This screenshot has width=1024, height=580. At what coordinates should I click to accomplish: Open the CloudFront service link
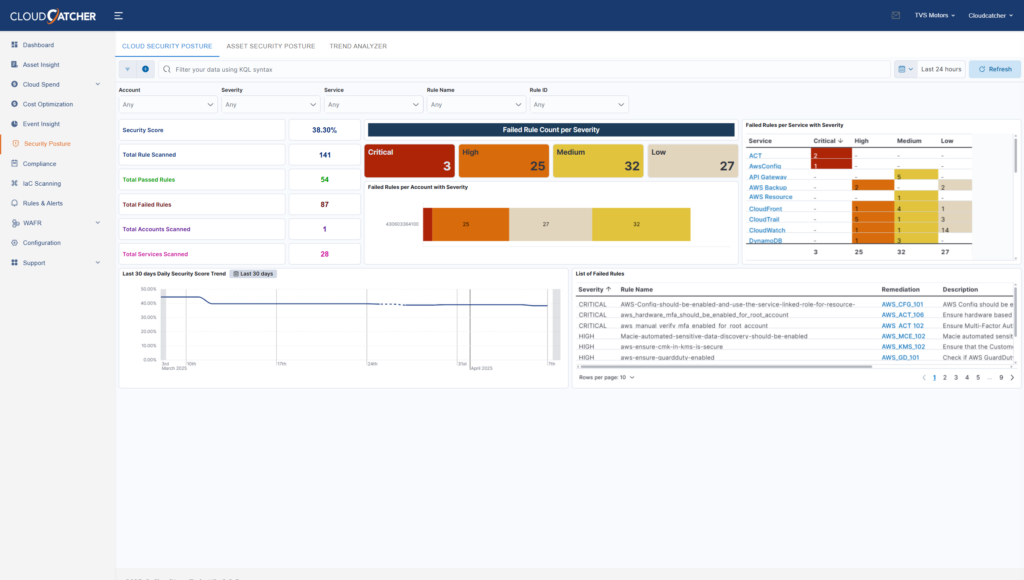[x=765, y=209]
